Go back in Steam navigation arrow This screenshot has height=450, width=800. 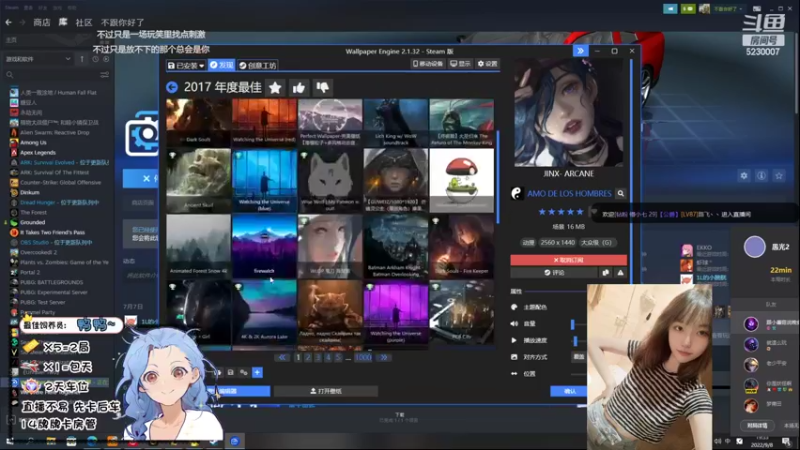(x=9, y=22)
